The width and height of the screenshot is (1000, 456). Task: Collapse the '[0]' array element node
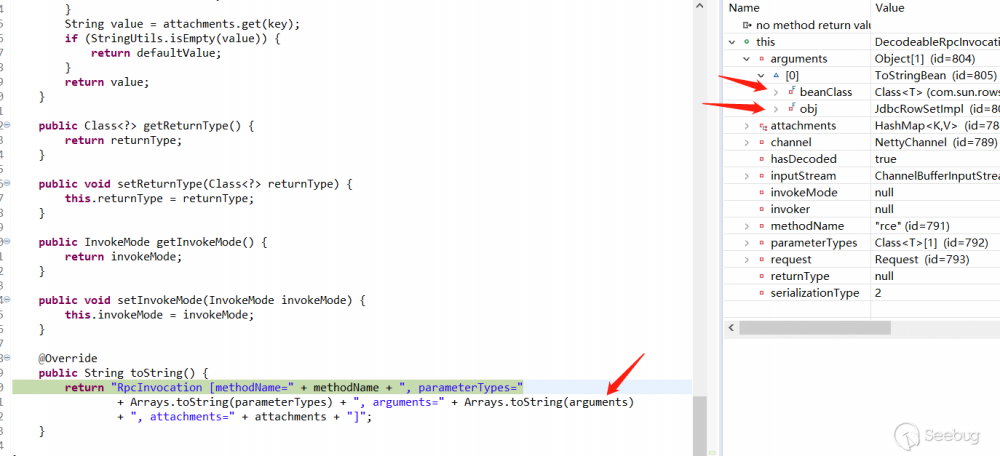click(x=761, y=75)
